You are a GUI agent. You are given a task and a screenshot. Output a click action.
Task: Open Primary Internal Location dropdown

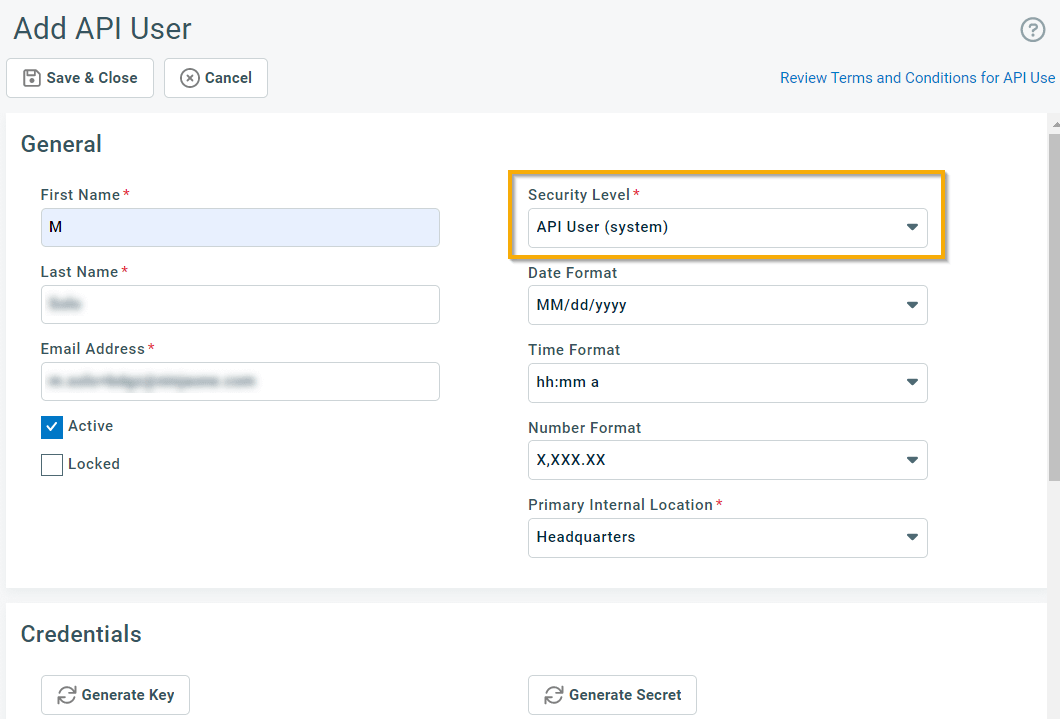click(727, 537)
